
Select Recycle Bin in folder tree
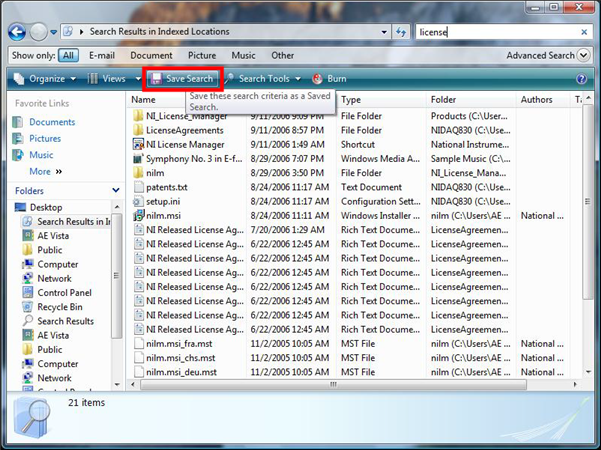click(59, 307)
